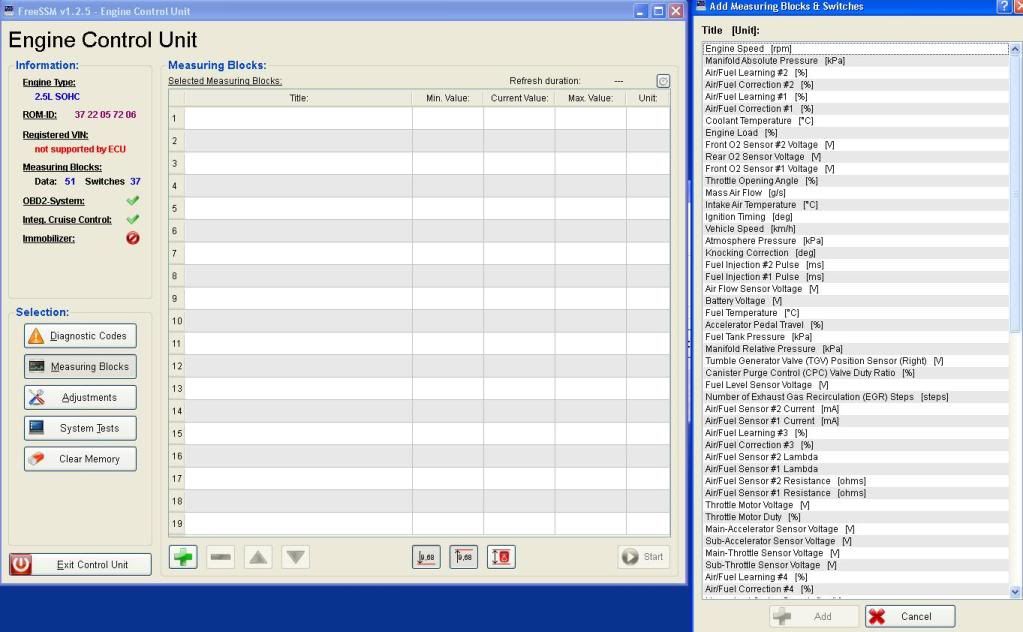Screen dimensions: 1023x632
Task: Select 'Knocking Correction [deg]'
Action: point(855,252)
